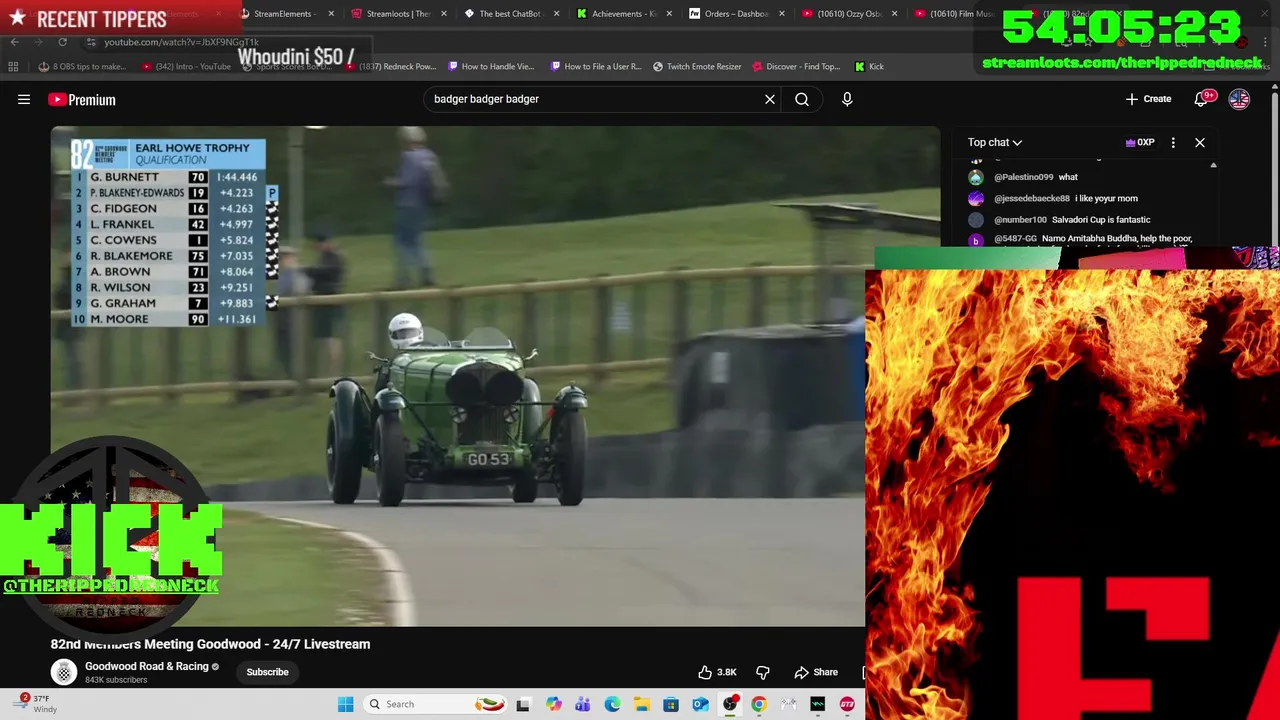Reload the page with the browser refresh icon
Image resolution: width=1280 pixels, height=720 pixels.
tap(62, 42)
